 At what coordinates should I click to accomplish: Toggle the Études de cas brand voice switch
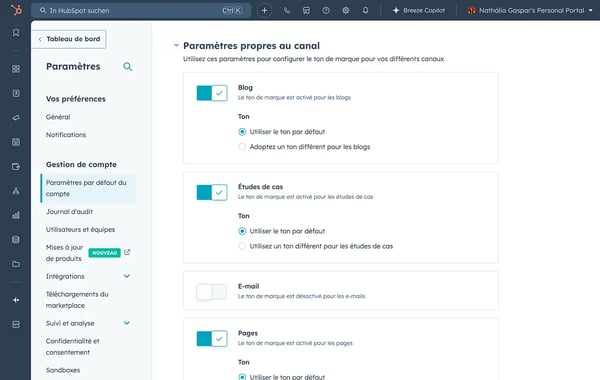[212, 192]
